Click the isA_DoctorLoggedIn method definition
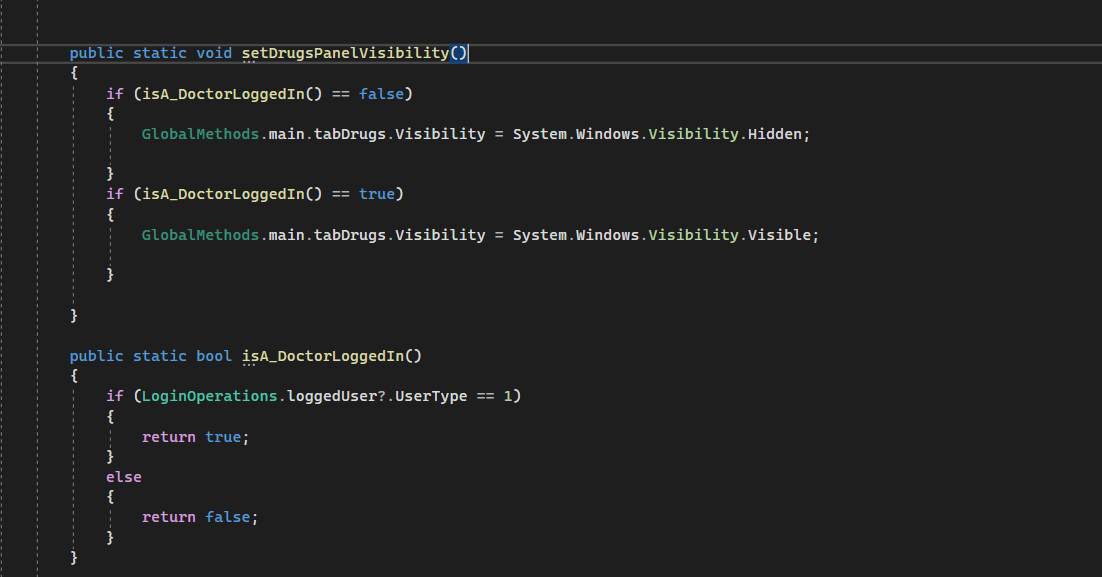 [x=320, y=355]
